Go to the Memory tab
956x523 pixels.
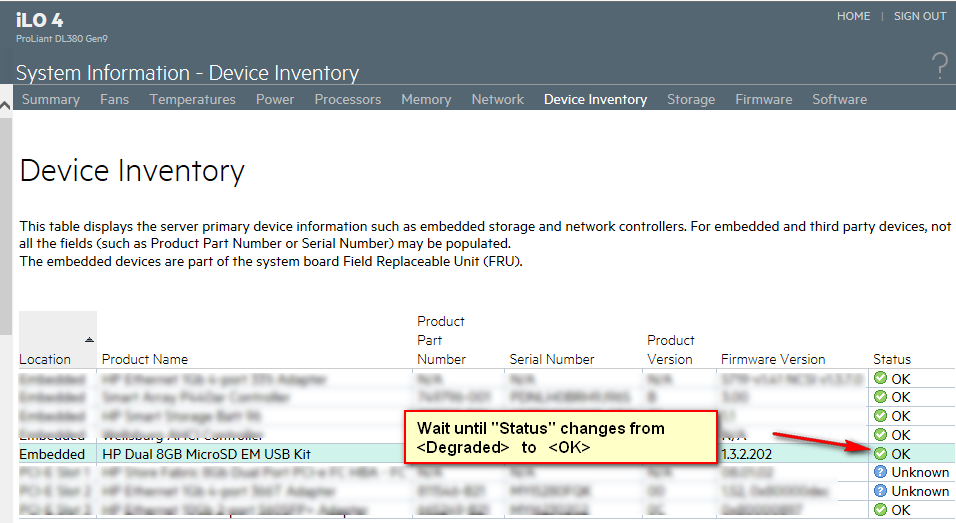point(426,99)
